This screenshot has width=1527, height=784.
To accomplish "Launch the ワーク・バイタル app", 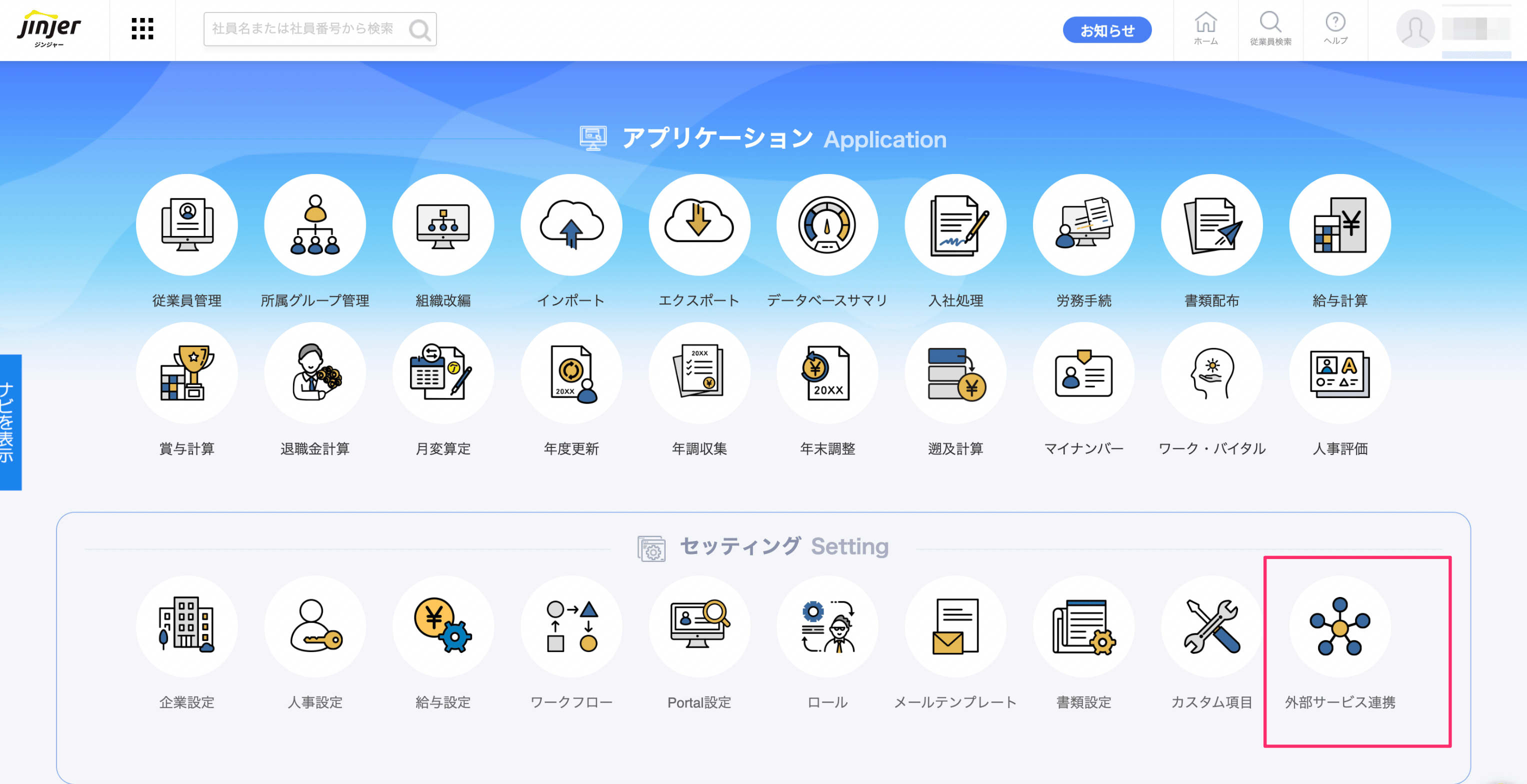I will pyautogui.click(x=1211, y=372).
